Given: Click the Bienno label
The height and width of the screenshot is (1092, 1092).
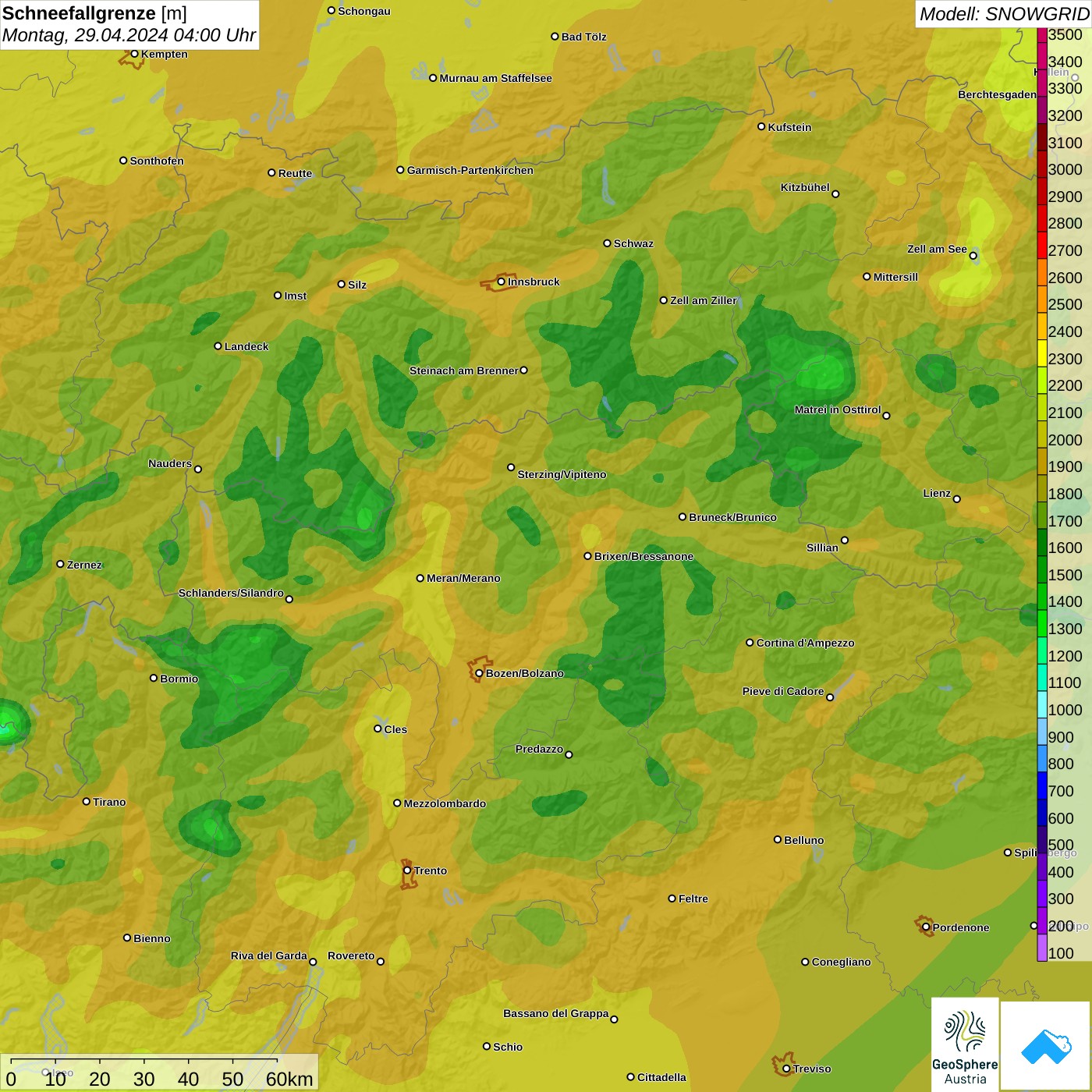Looking at the screenshot, I should (151, 938).
